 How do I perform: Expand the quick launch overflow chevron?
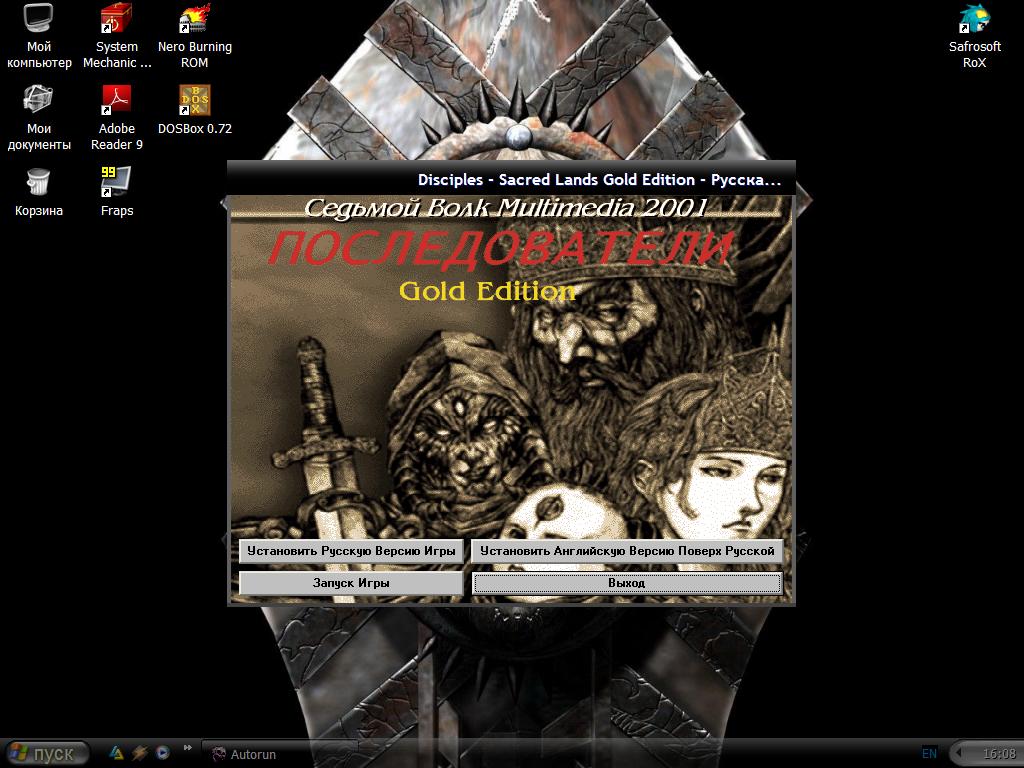click(x=187, y=748)
